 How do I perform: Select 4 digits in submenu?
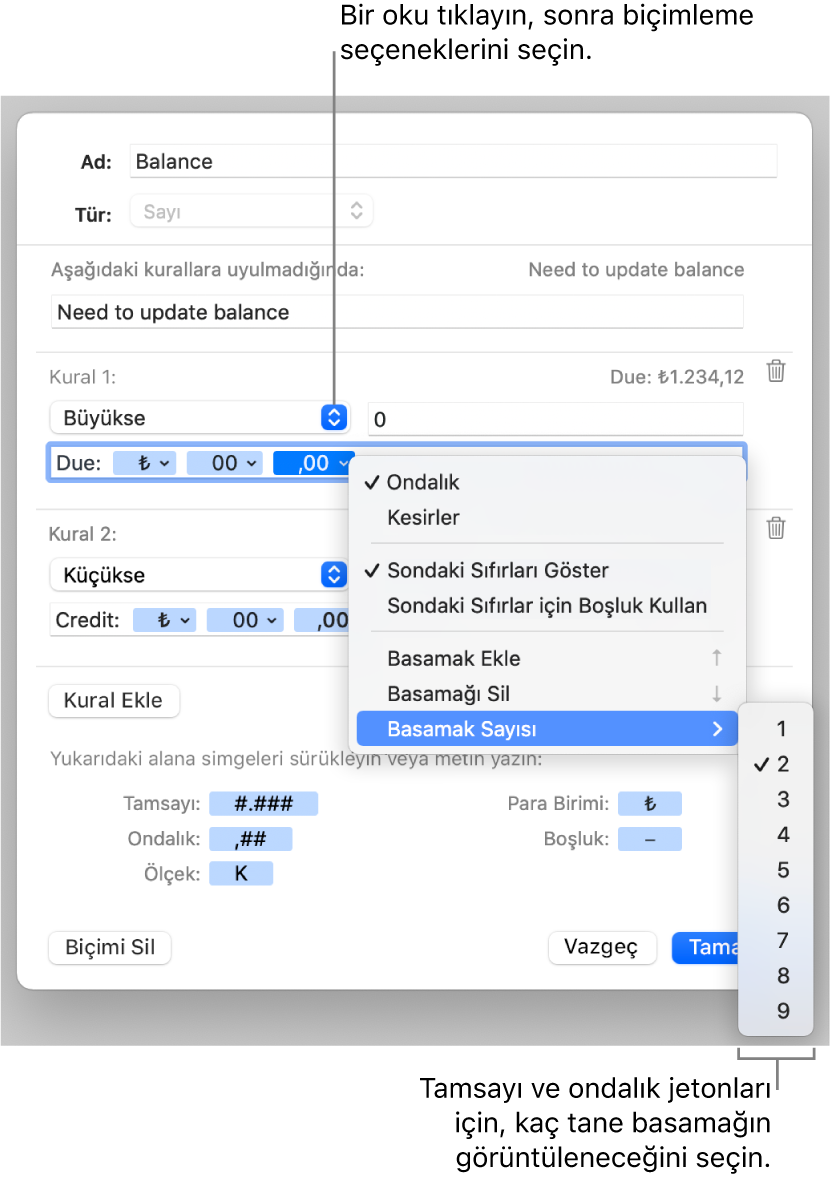776,834
